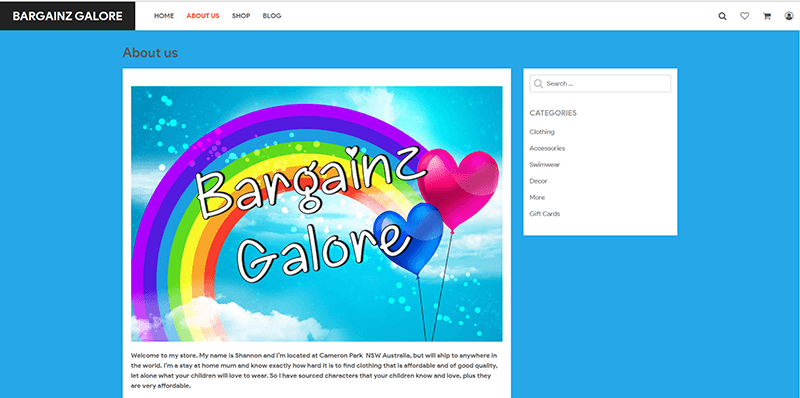800x398 pixels.
Task: Click the About us page heading
Action: coord(150,53)
